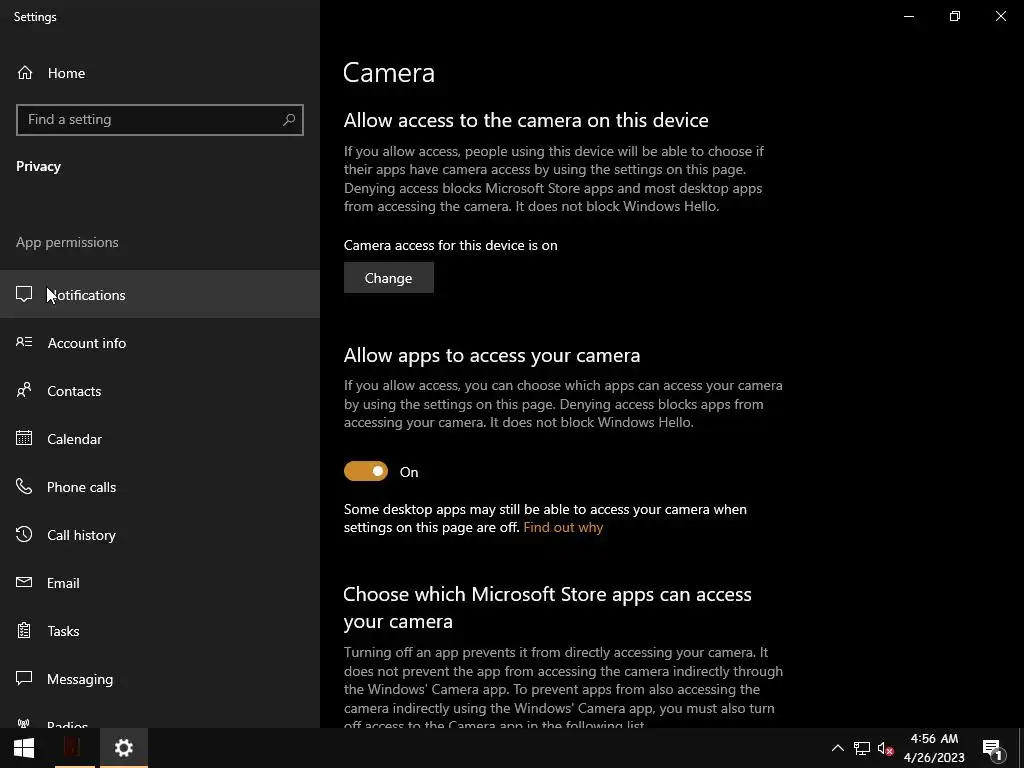This screenshot has width=1024, height=768.
Task: Open Notifications privacy settings
Action: click(x=160, y=294)
